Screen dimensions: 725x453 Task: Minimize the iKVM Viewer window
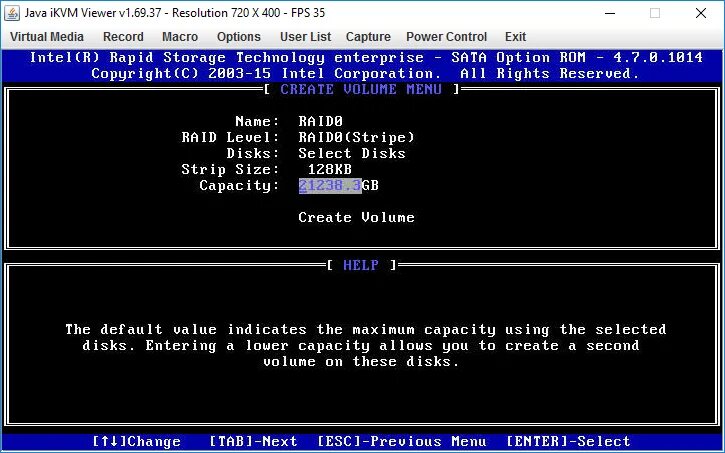(x=610, y=13)
